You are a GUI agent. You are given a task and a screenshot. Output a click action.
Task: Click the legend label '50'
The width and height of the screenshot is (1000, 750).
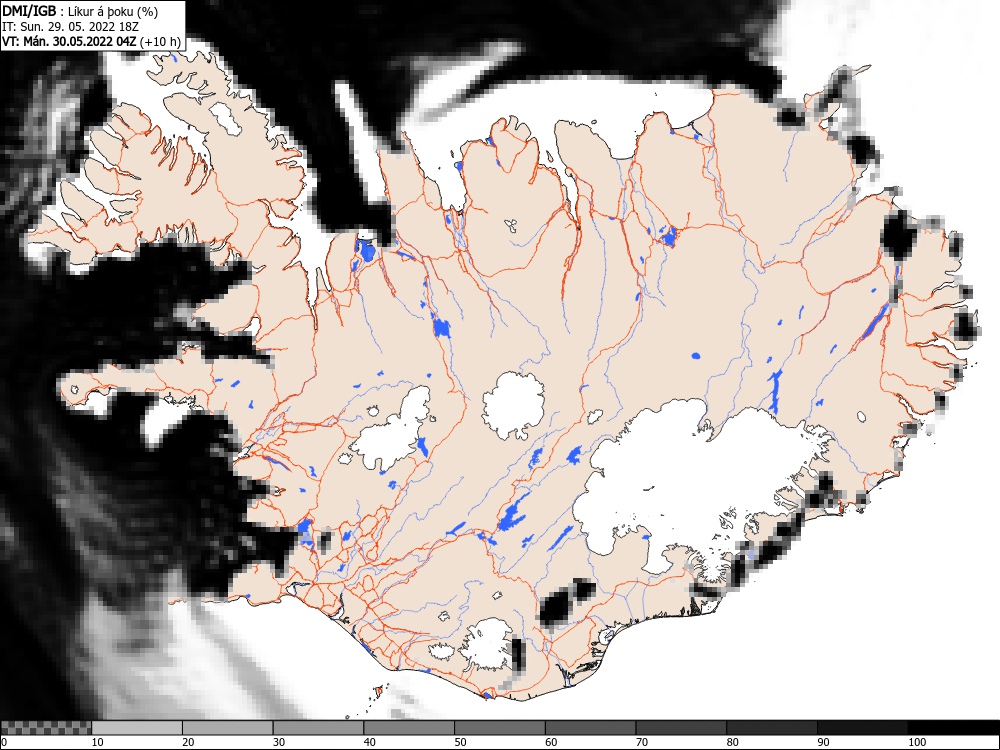[460, 742]
